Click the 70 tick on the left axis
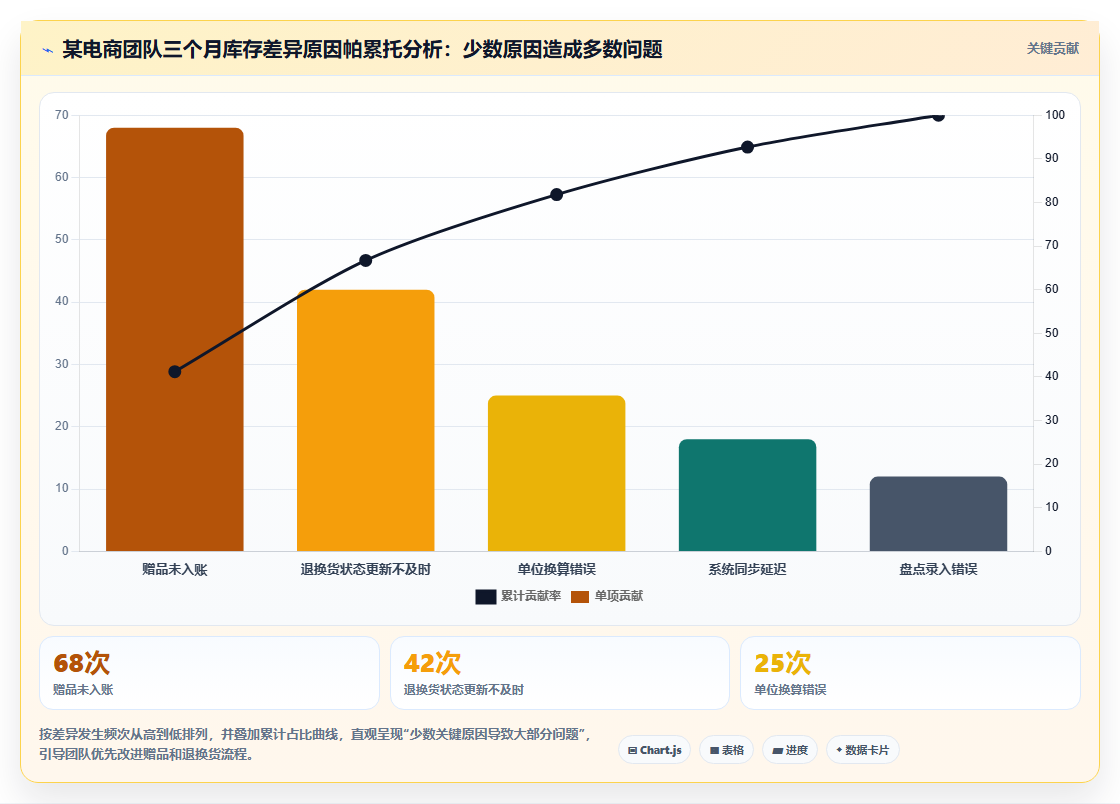This screenshot has height=804, width=1120. (62, 115)
